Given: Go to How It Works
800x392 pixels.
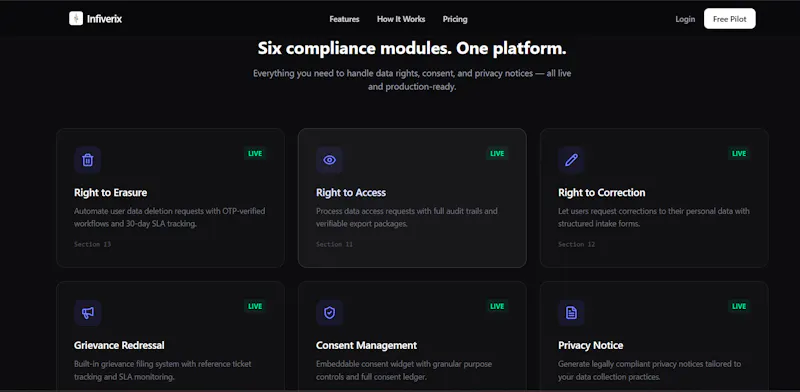Looking at the screenshot, I should tap(401, 19).
